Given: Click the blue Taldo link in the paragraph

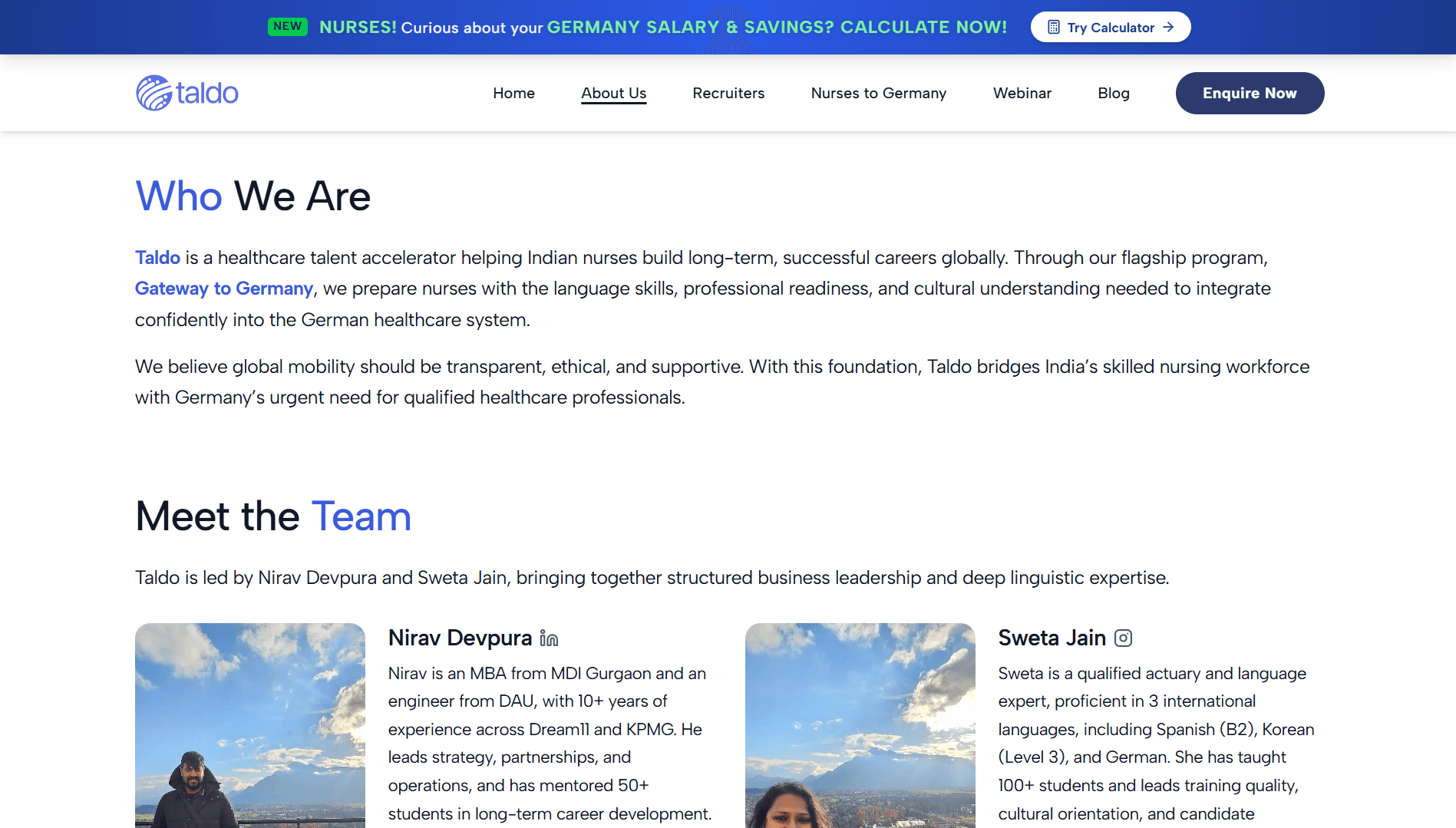Looking at the screenshot, I should pos(157,258).
